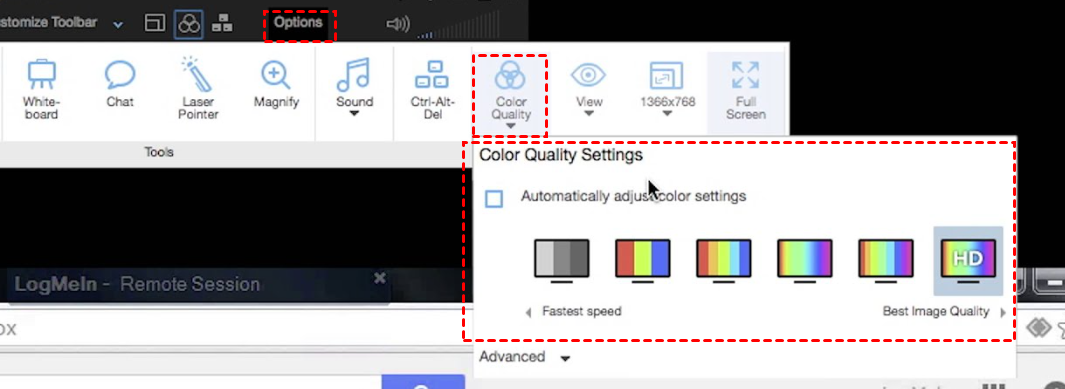Viewport: 1065px width, 389px height.
Task: Toggle the speaker sound icon in top bar
Action: point(397,25)
